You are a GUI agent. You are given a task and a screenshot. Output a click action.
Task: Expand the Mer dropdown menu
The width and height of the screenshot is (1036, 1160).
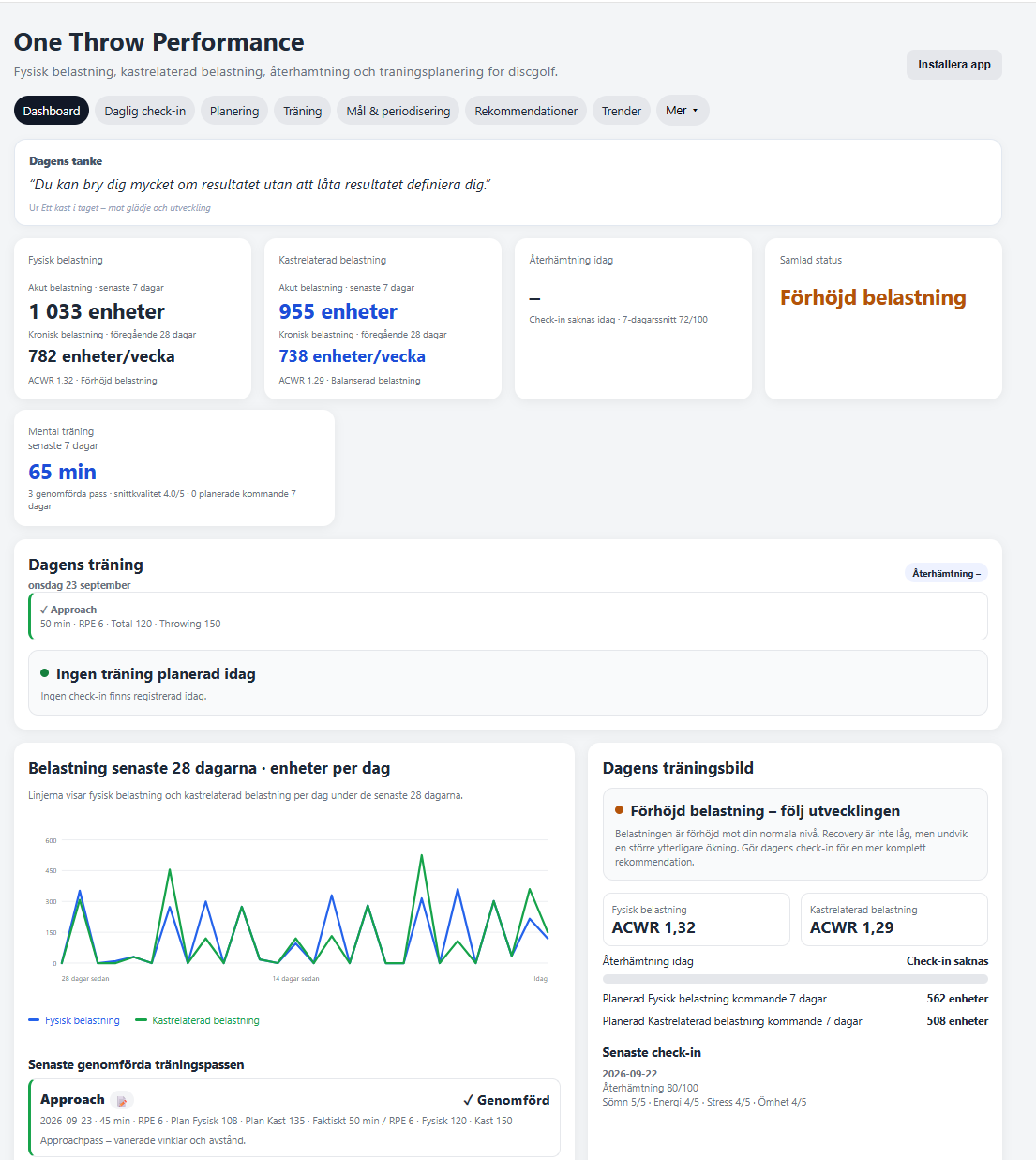coord(682,111)
